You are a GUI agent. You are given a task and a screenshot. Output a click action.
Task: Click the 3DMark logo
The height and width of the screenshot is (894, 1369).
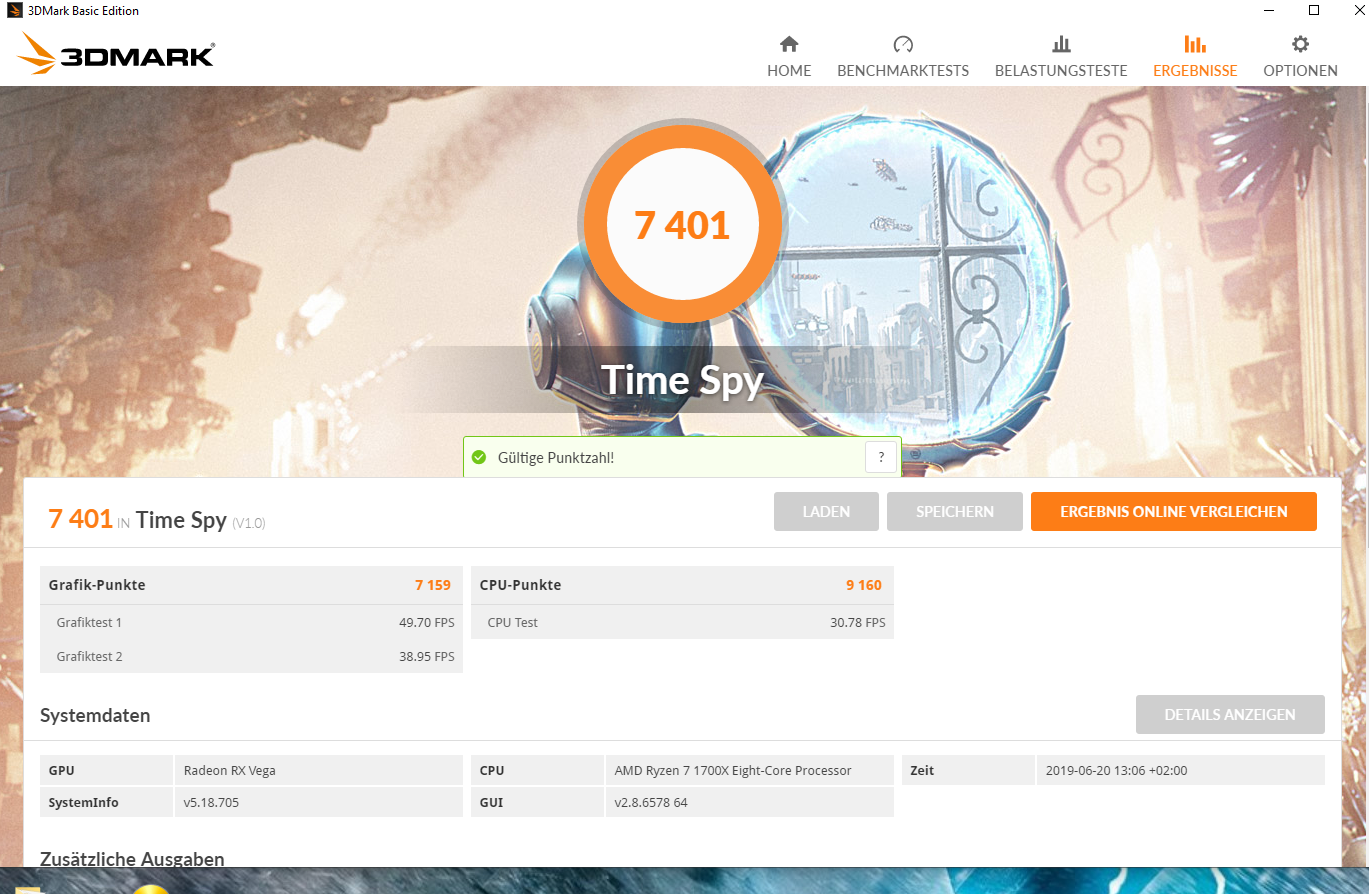click(x=116, y=53)
